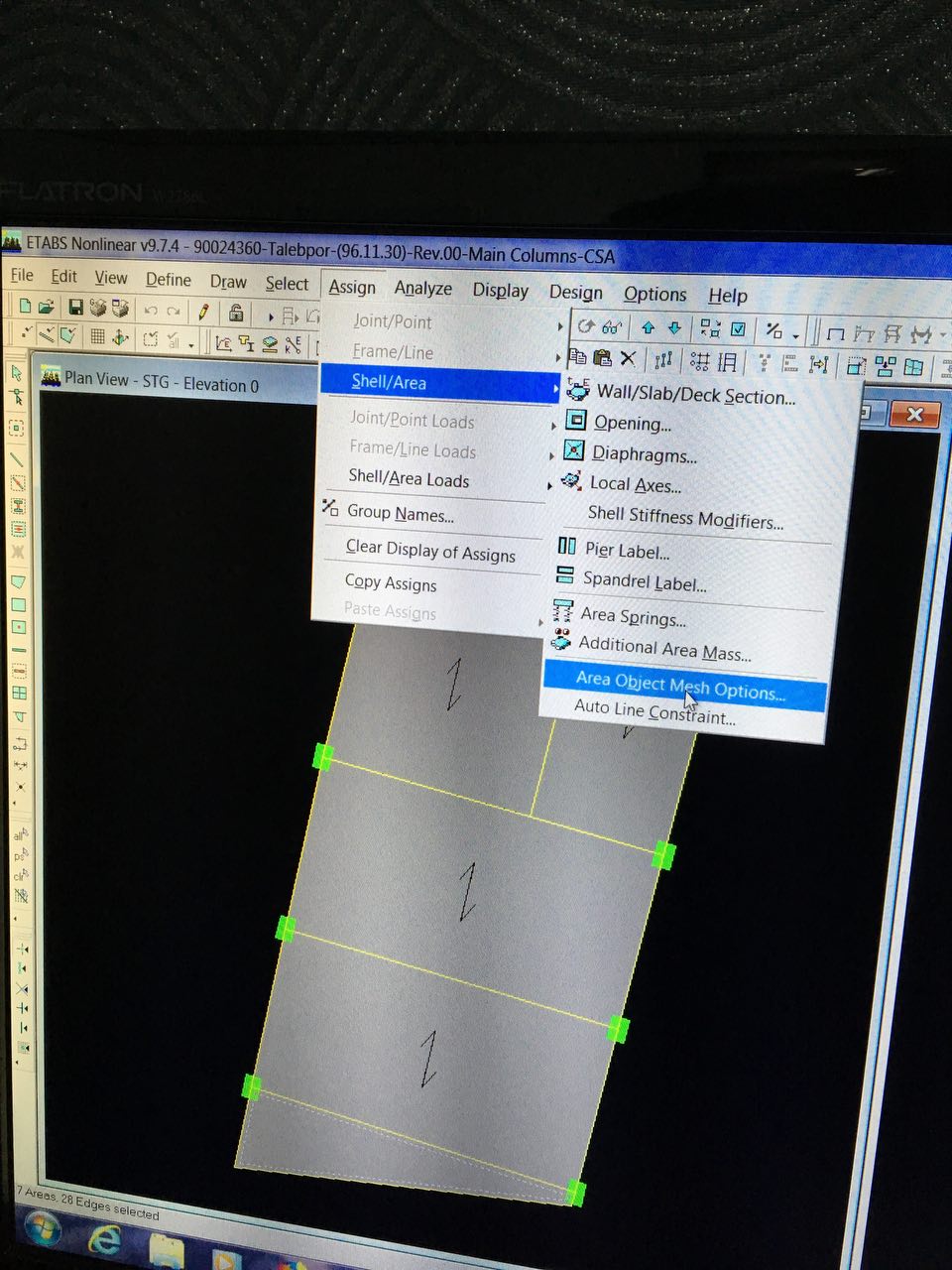Click the copy icon in second toolbar
Viewport: 952px width, 1270px height.
tap(577, 357)
